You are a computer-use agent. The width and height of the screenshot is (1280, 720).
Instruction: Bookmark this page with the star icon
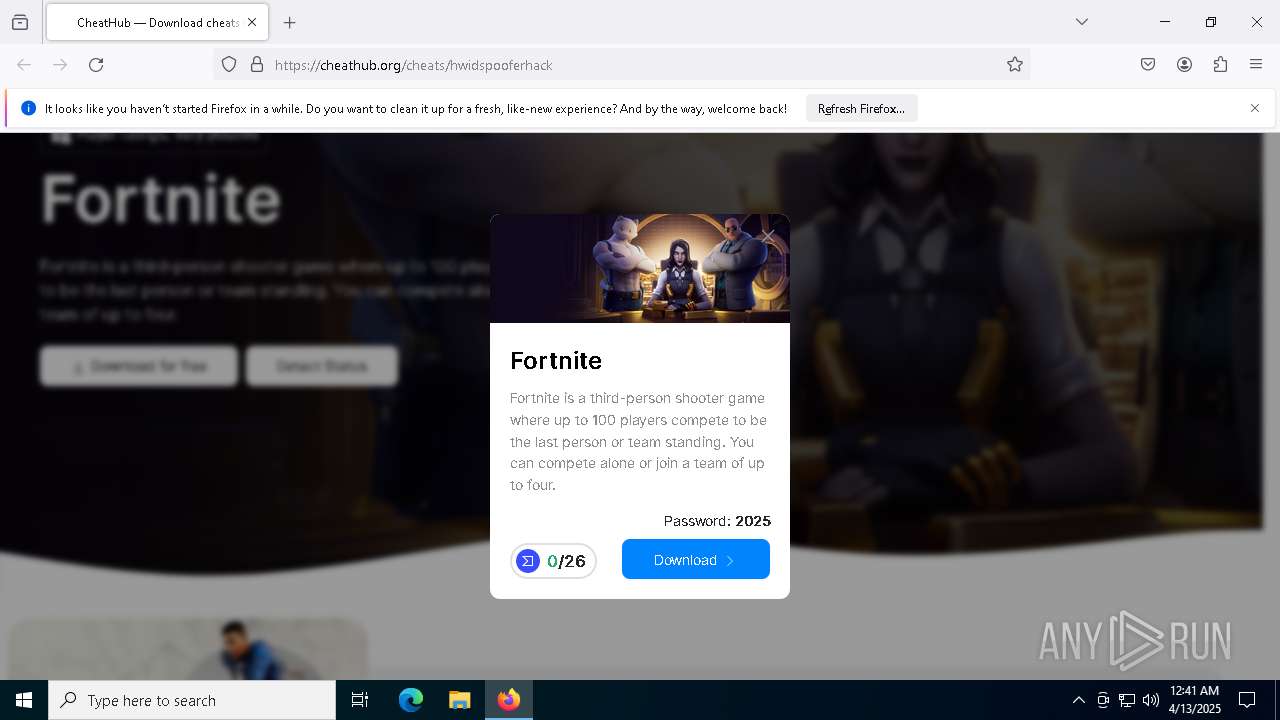tap(1015, 65)
